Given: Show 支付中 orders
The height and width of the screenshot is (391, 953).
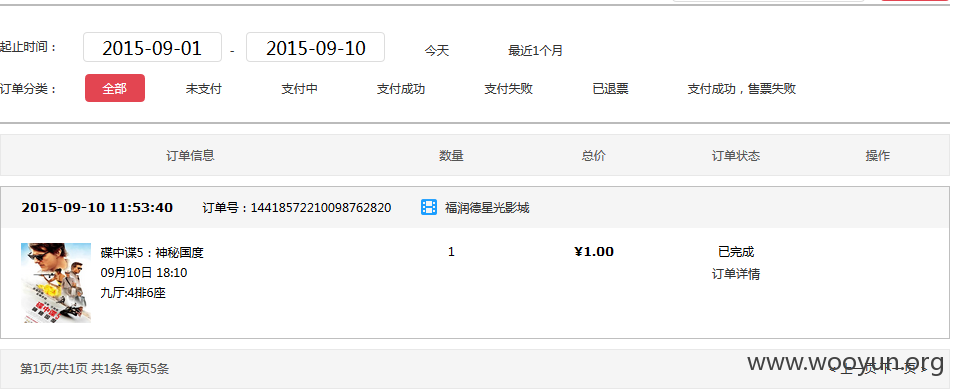Looking at the screenshot, I should [299, 89].
